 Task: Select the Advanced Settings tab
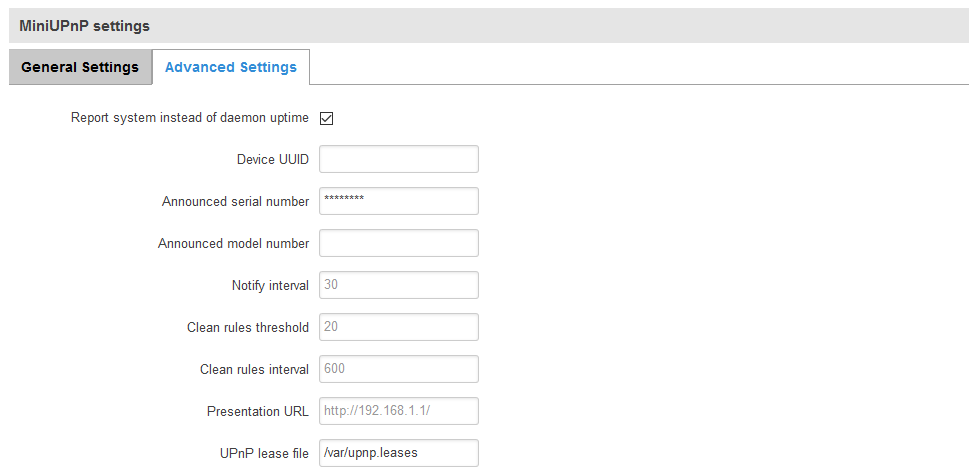click(x=231, y=67)
